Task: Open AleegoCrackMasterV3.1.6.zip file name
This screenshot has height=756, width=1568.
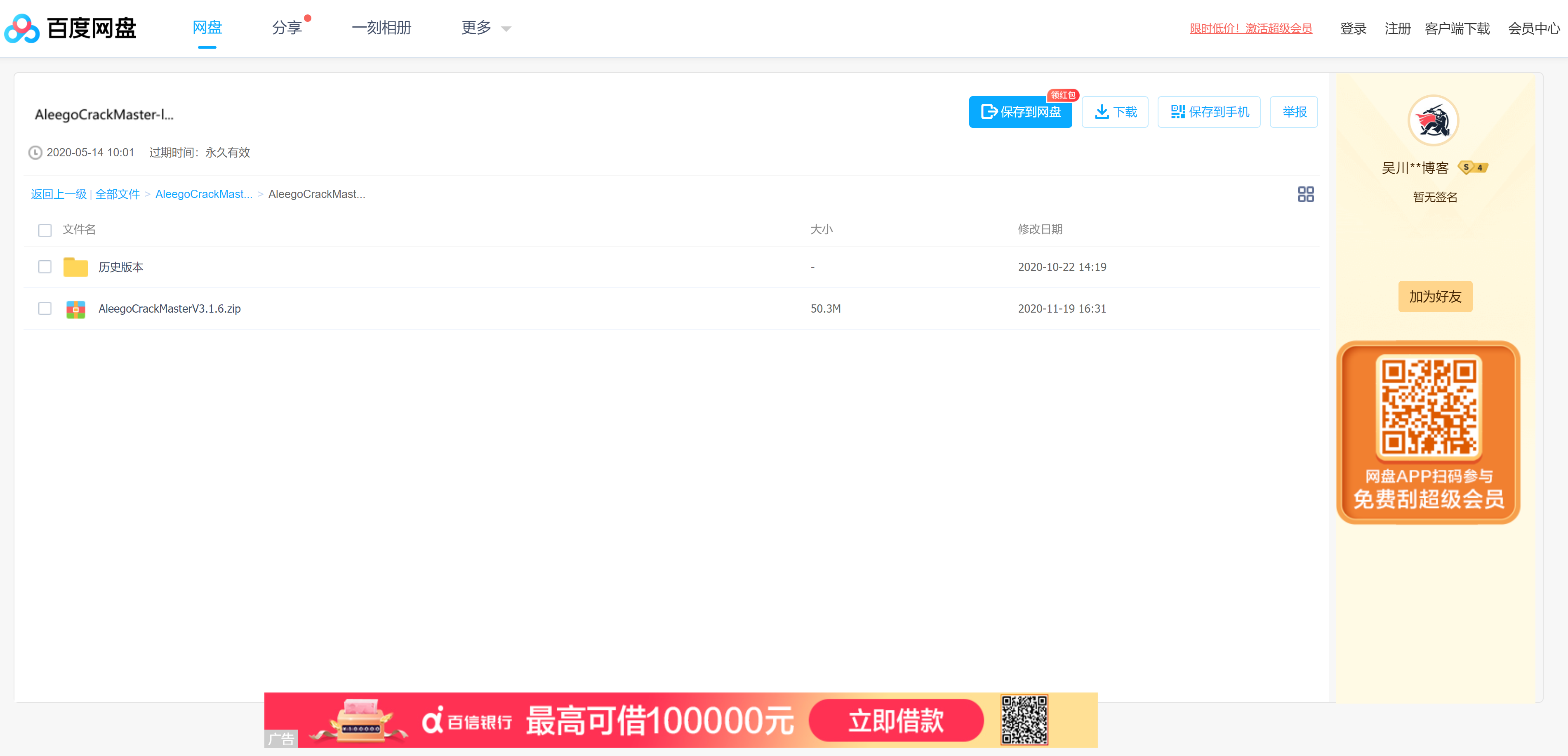Action: pos(170,309)
